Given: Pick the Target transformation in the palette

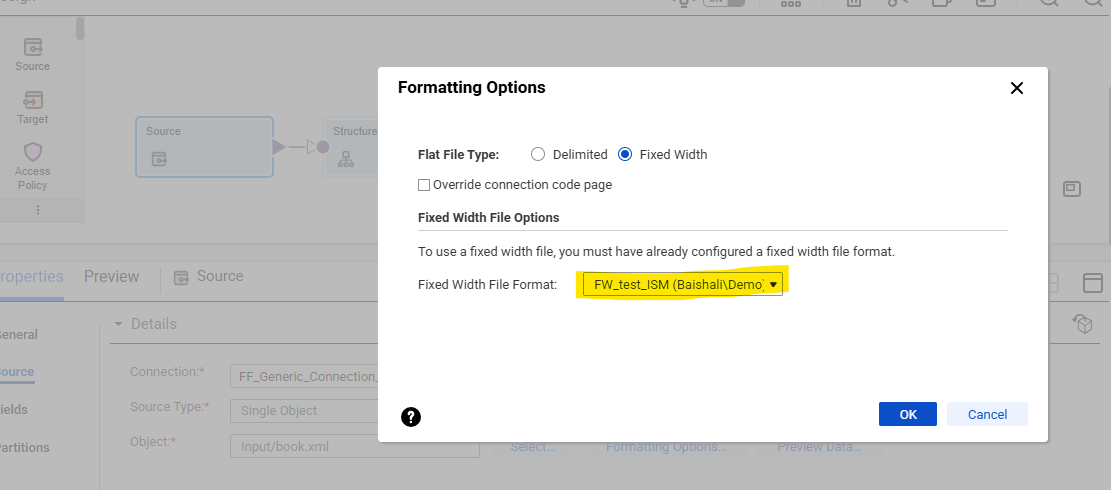Looking at the screenshot, I should click(33, 108).
